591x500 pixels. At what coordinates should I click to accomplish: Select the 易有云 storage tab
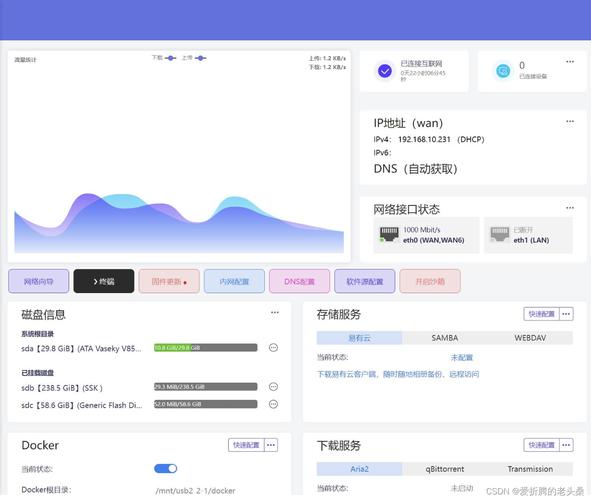(359, 338)
